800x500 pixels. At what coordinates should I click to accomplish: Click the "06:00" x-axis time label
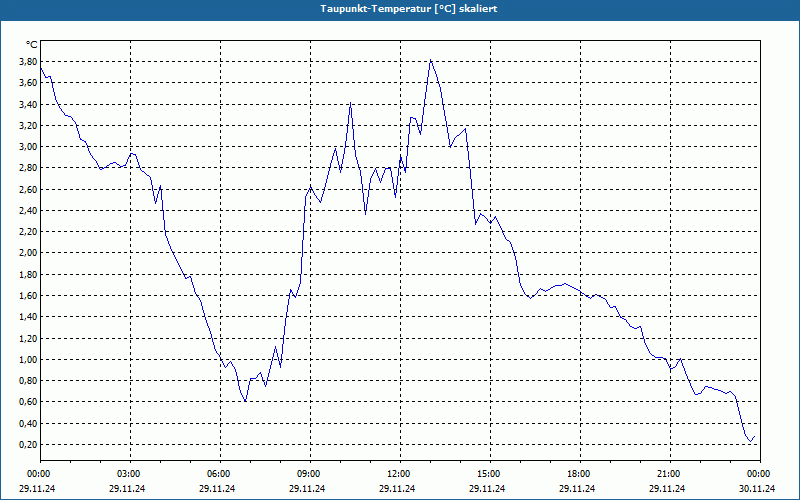[x=217, y=474]
